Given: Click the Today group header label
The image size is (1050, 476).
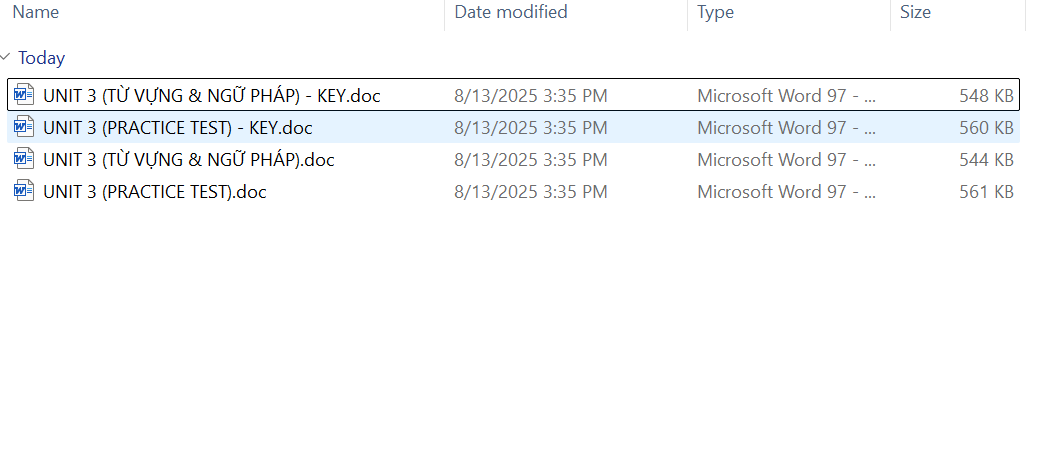Looking at the screenshot, I should (41, 58).
